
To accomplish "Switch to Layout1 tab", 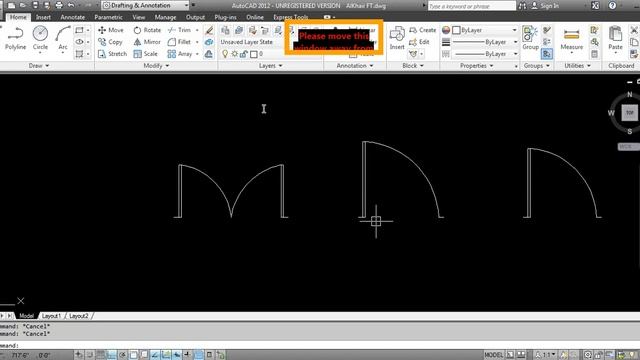I will tap(51, 316).
